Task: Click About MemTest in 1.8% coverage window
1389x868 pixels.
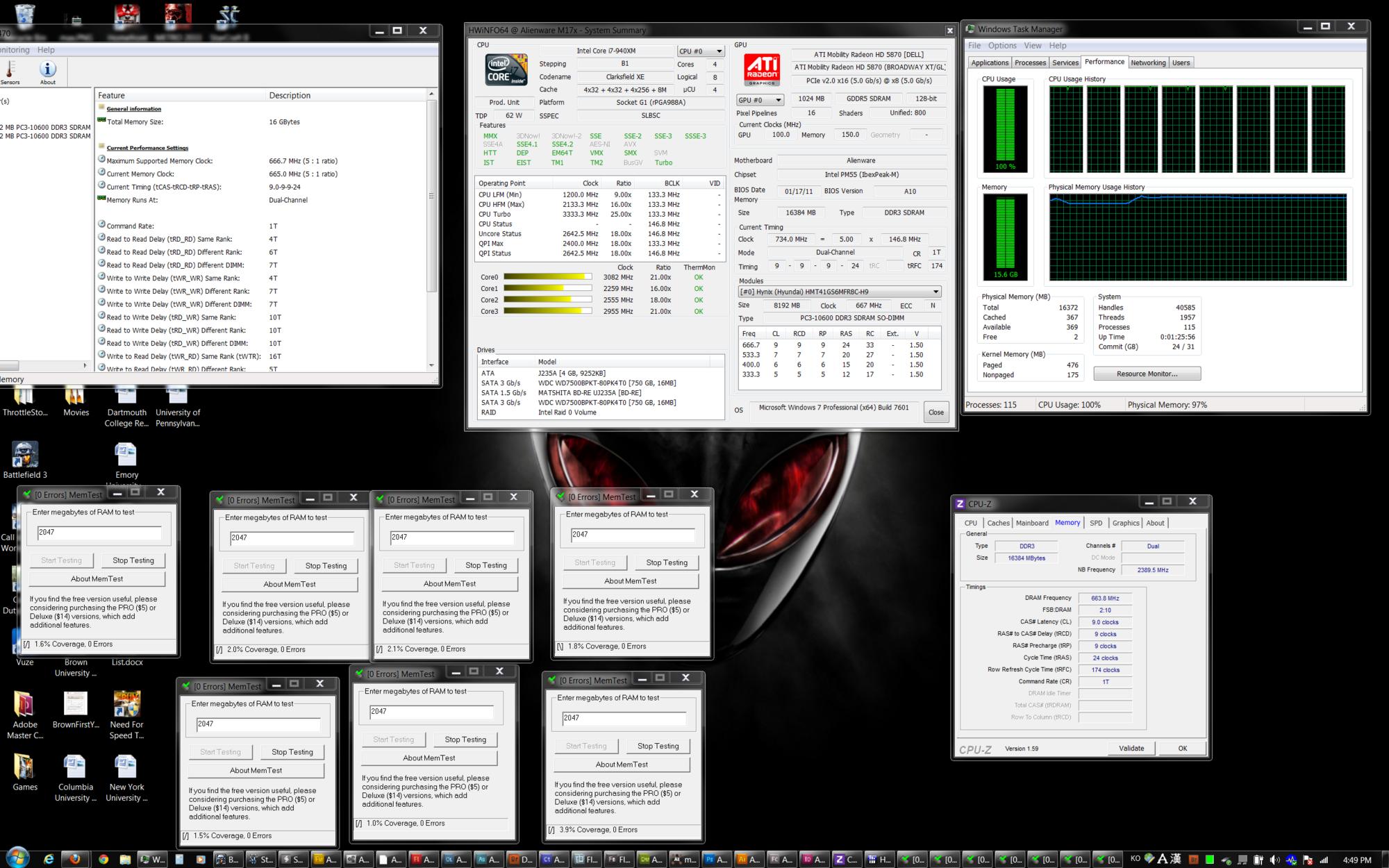Action: pos(630,581)
